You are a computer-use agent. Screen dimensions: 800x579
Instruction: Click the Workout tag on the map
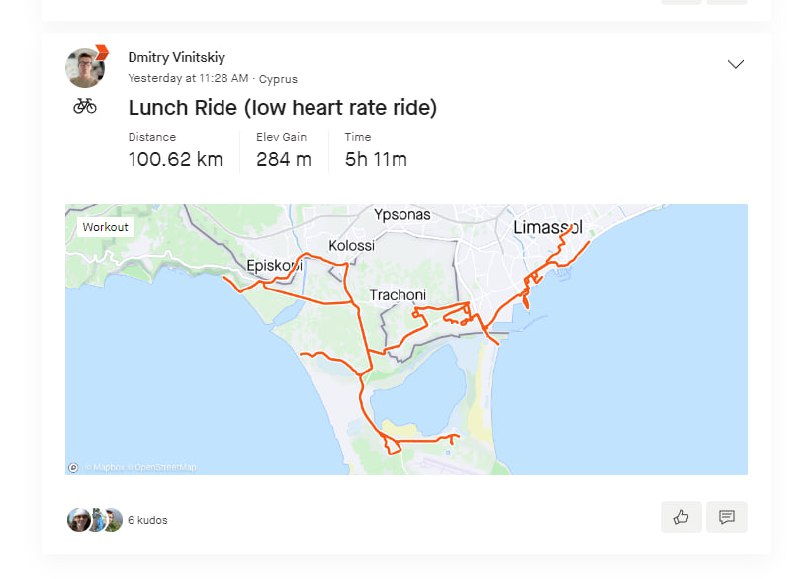click(x=105, y=227)
